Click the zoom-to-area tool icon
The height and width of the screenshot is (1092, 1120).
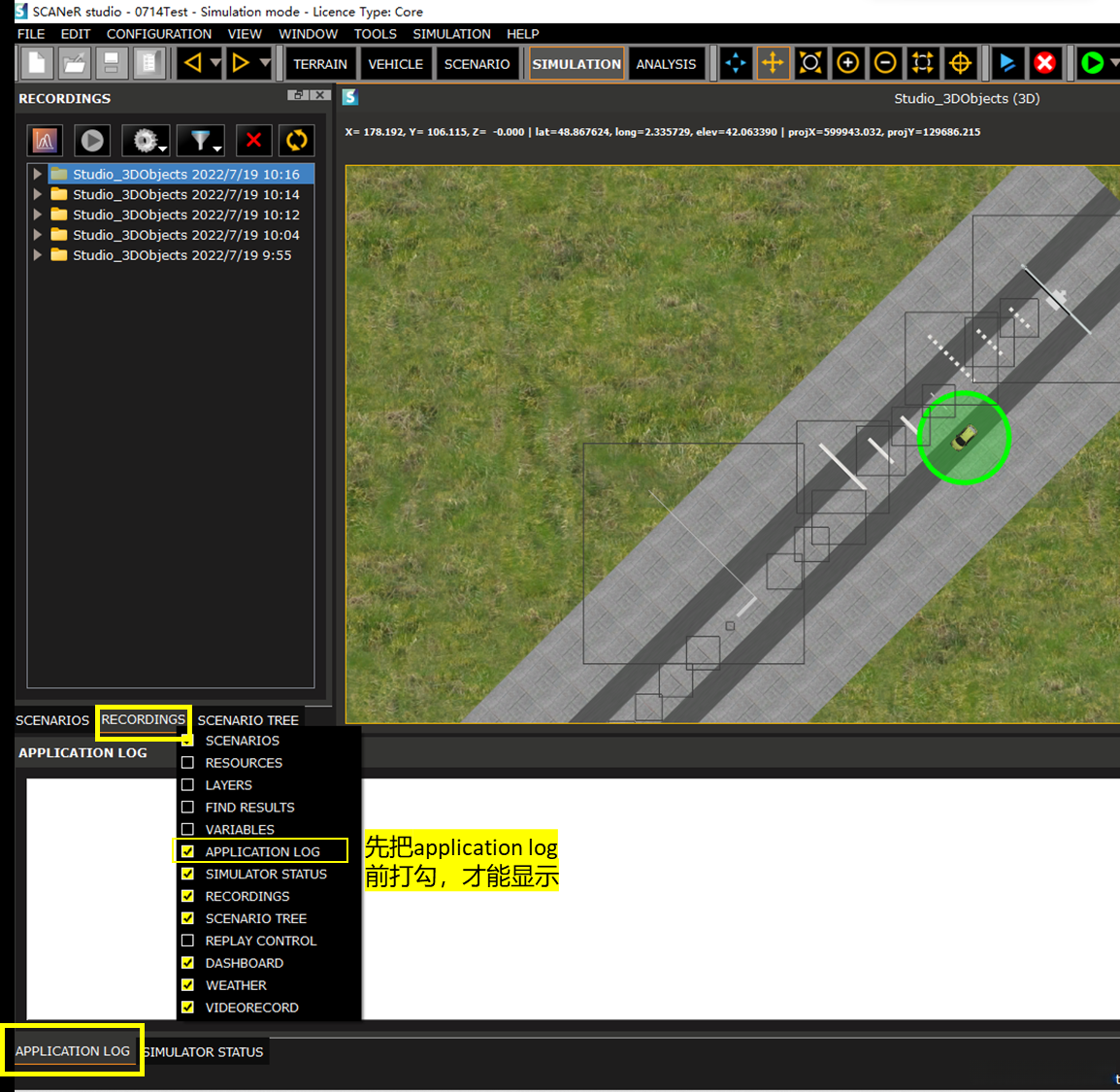pos(810,63)
